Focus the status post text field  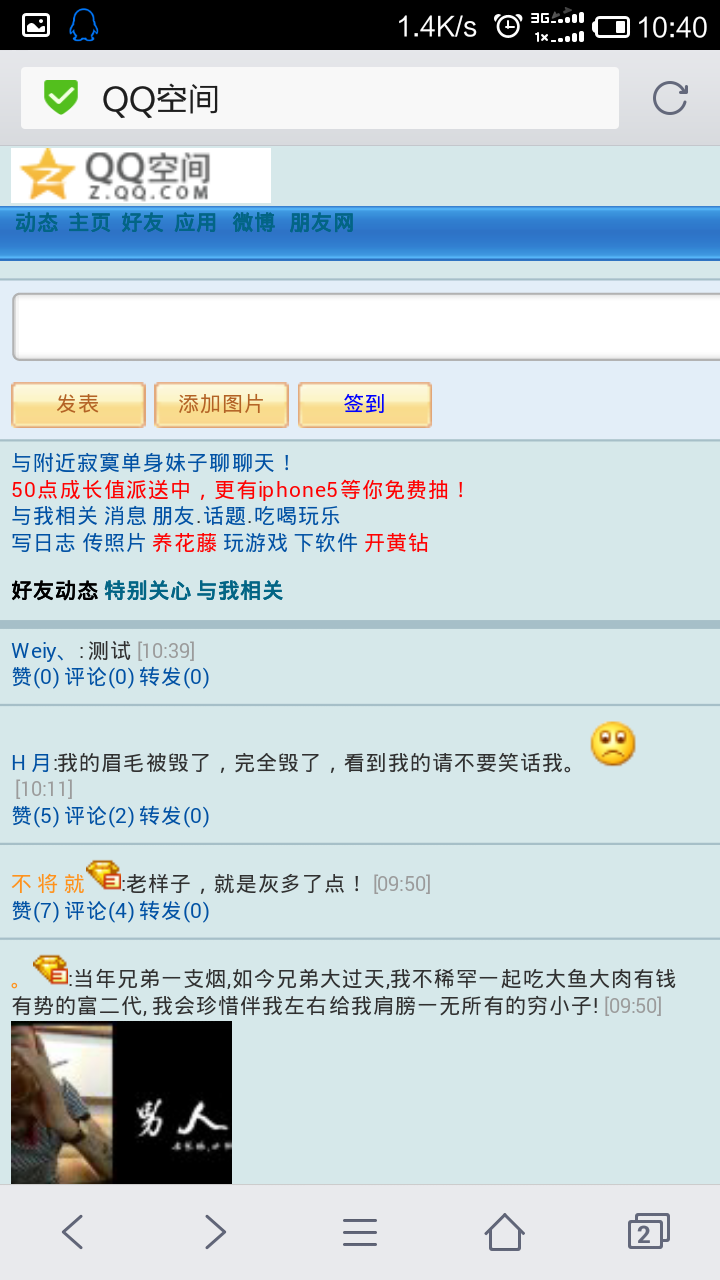click(x=366, y=327)
